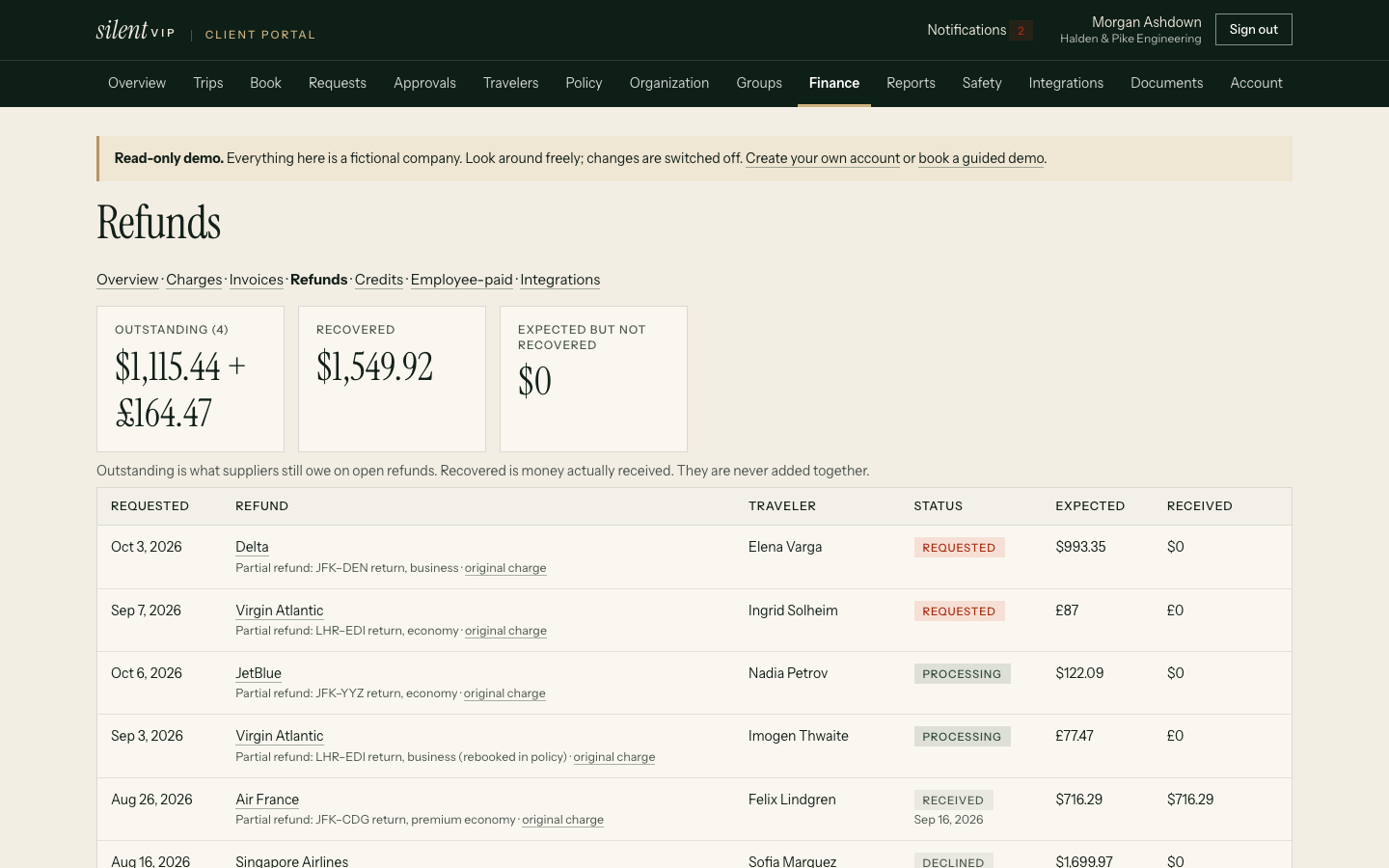The height and width of the screenshot is (868, 1389).
Task: Open the silent VIP logo home link
Action: click(x=136, y=30)
